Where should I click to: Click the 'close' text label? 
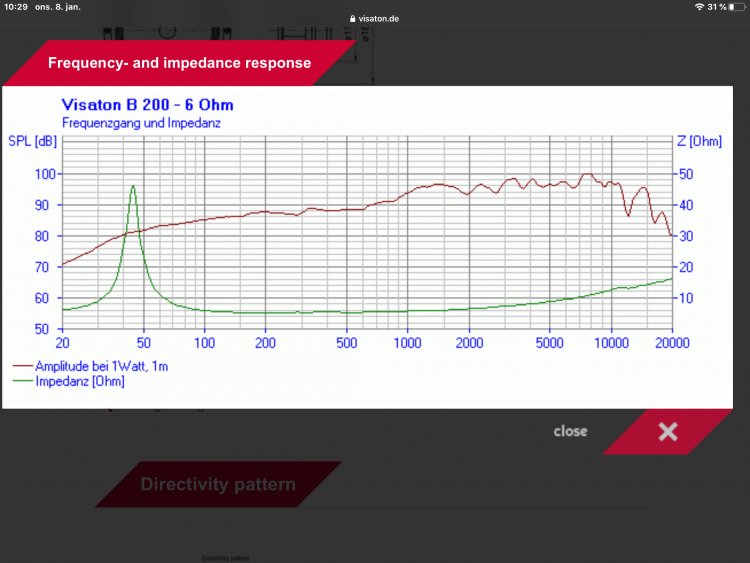pyautogui.click(x=570, y=431)
